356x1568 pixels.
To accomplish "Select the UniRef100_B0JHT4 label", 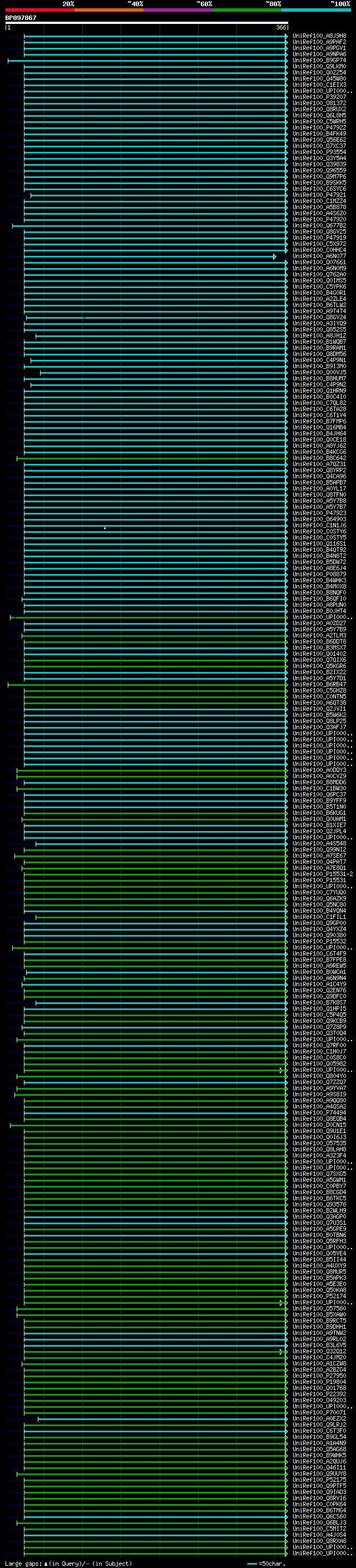I will pos(319,611).
